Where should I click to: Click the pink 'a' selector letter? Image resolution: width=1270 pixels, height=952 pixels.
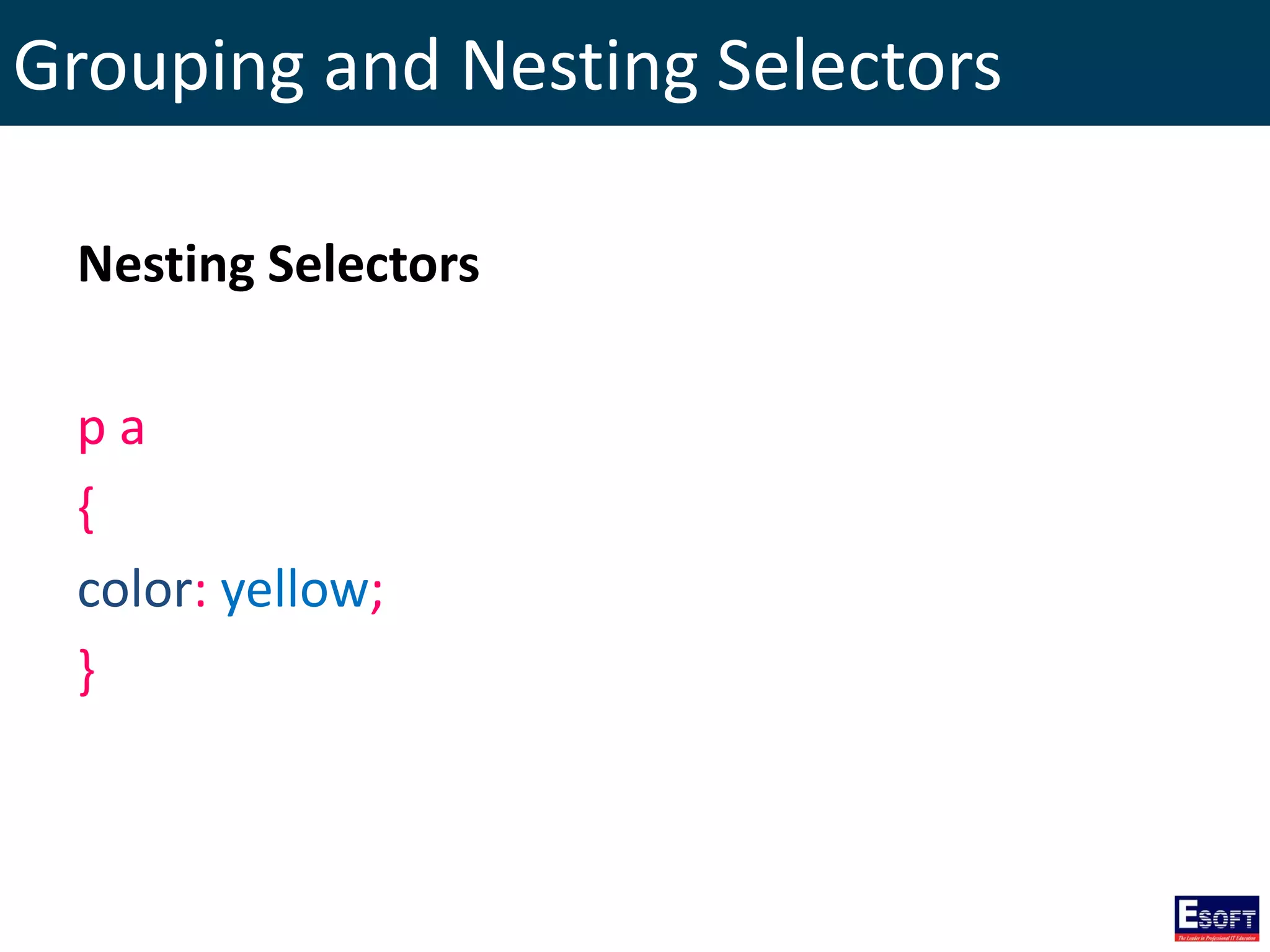[x=132, y=430]
